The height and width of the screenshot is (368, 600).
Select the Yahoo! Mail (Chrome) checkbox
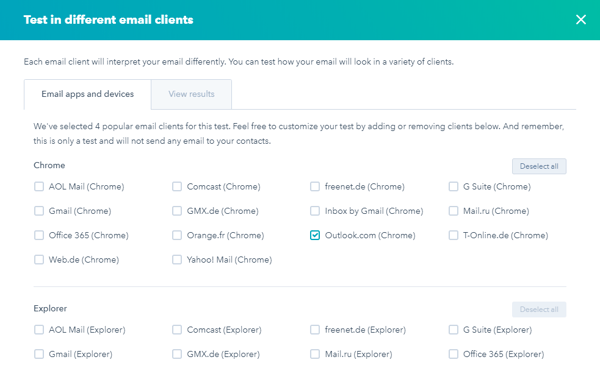point(177,260)
